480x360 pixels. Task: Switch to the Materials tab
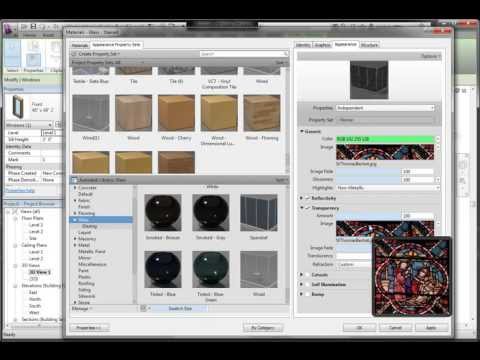pos(80,45)
